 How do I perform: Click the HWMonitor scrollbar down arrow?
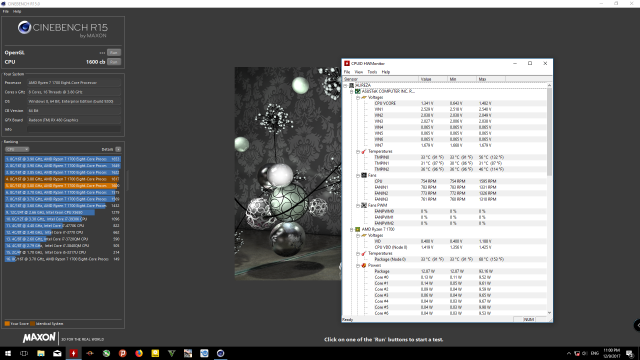pos(549,313)
